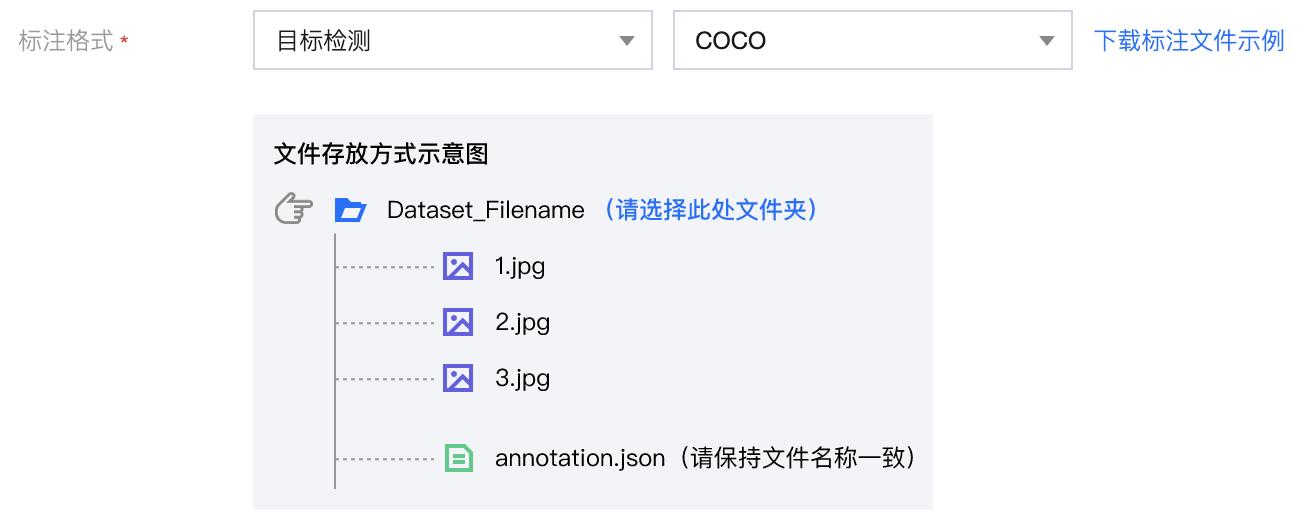Click the arrow in 目标检测 dropdown
1310x524 pixels.
click(627, 41)
